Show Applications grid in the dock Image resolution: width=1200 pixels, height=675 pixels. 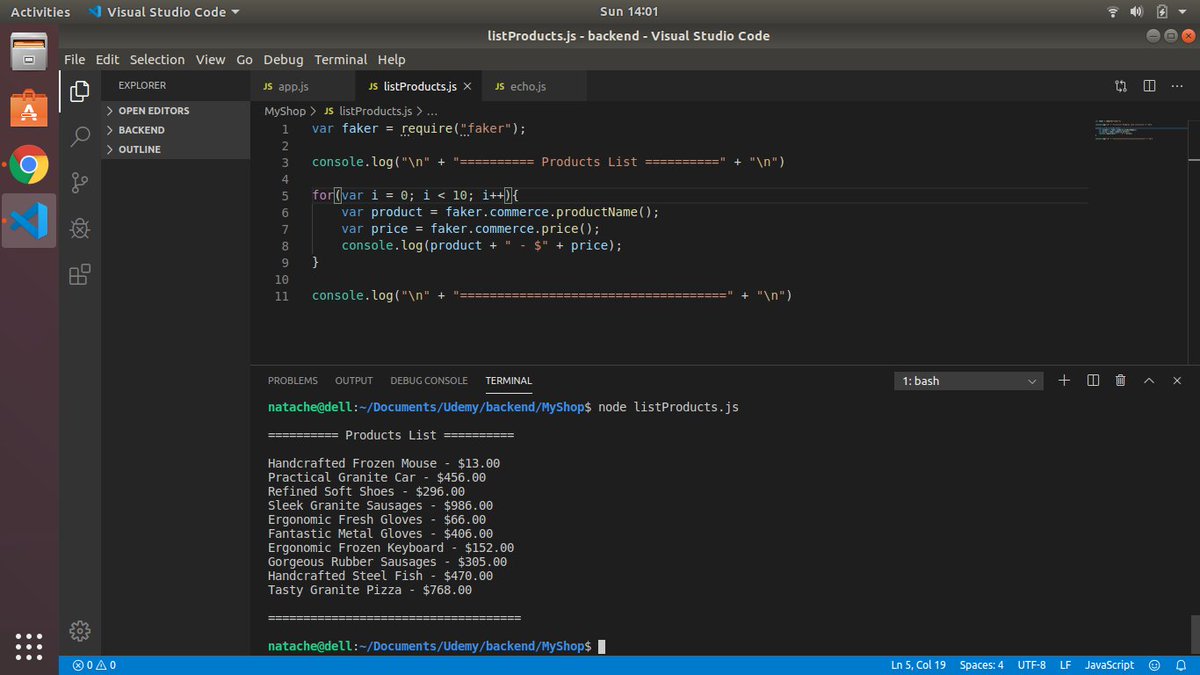pyautogui.click(x=29, y=645)
